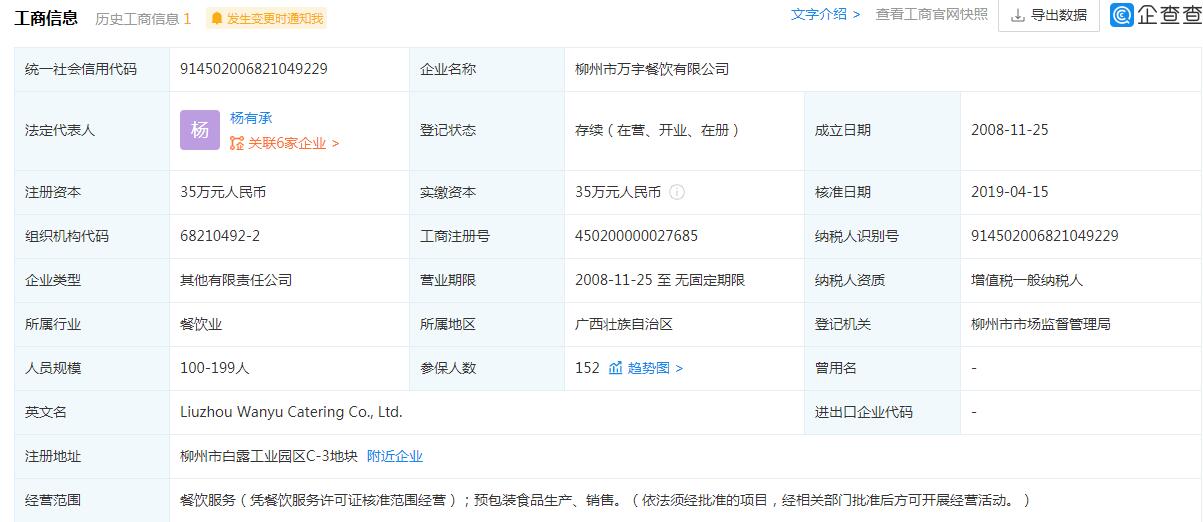The image size is (1203, 522).
Task: Click organization code 68210492-2
Action: point(220,236)
